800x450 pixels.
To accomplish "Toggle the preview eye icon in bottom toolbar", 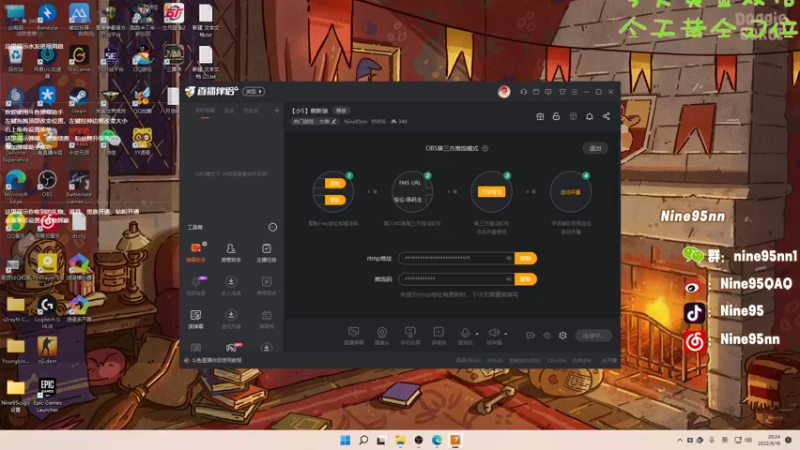I will pos(547,335).
